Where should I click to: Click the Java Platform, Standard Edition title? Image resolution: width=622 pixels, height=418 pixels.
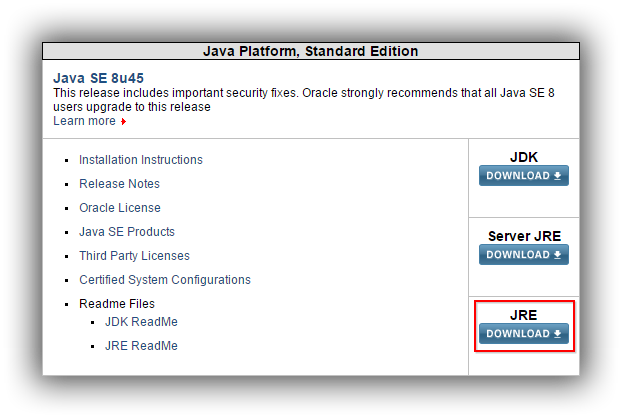311,51
